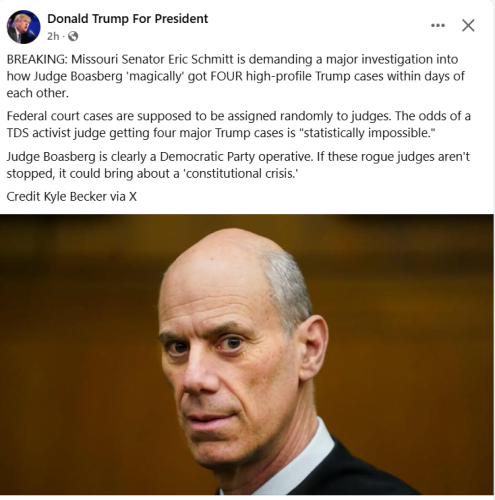Click the word BREAKING at post start
The width and height of the screenshot is (495, 500).
(37, 59)
